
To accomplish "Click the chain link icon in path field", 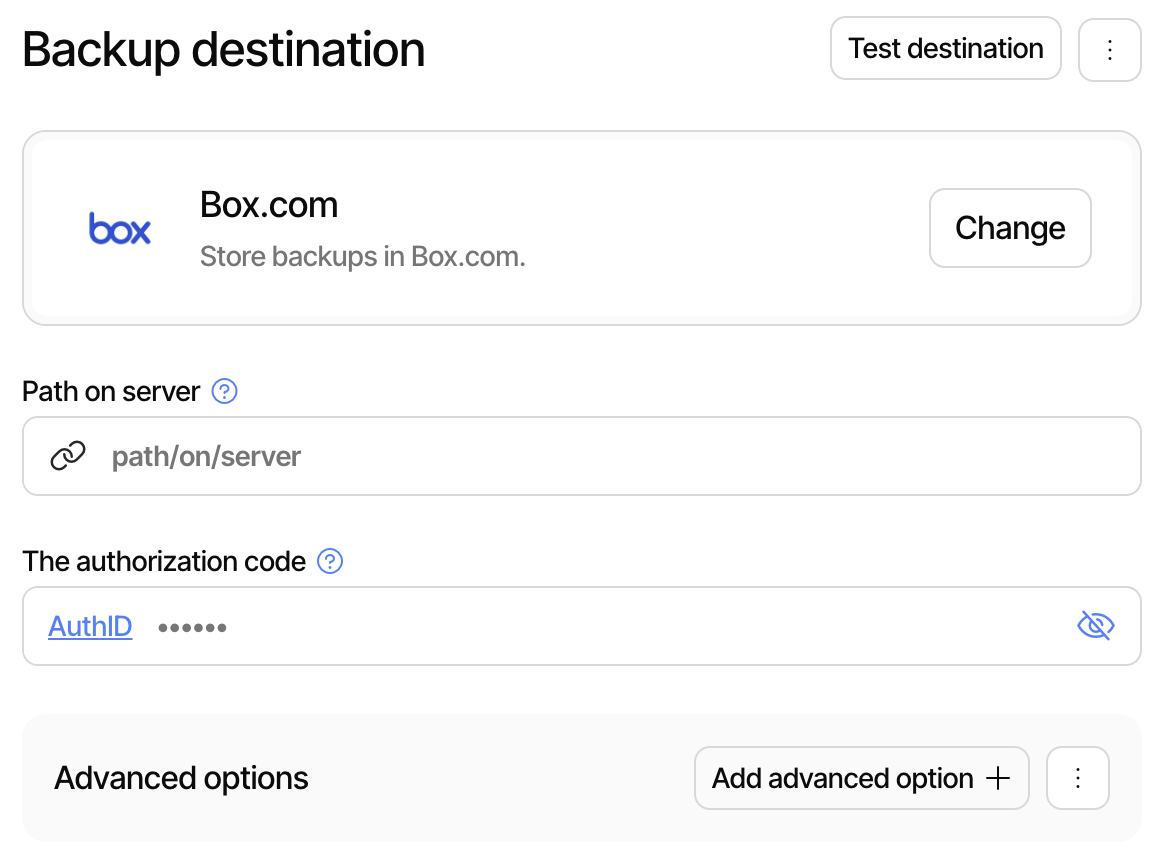I will [x=68, y=455].
